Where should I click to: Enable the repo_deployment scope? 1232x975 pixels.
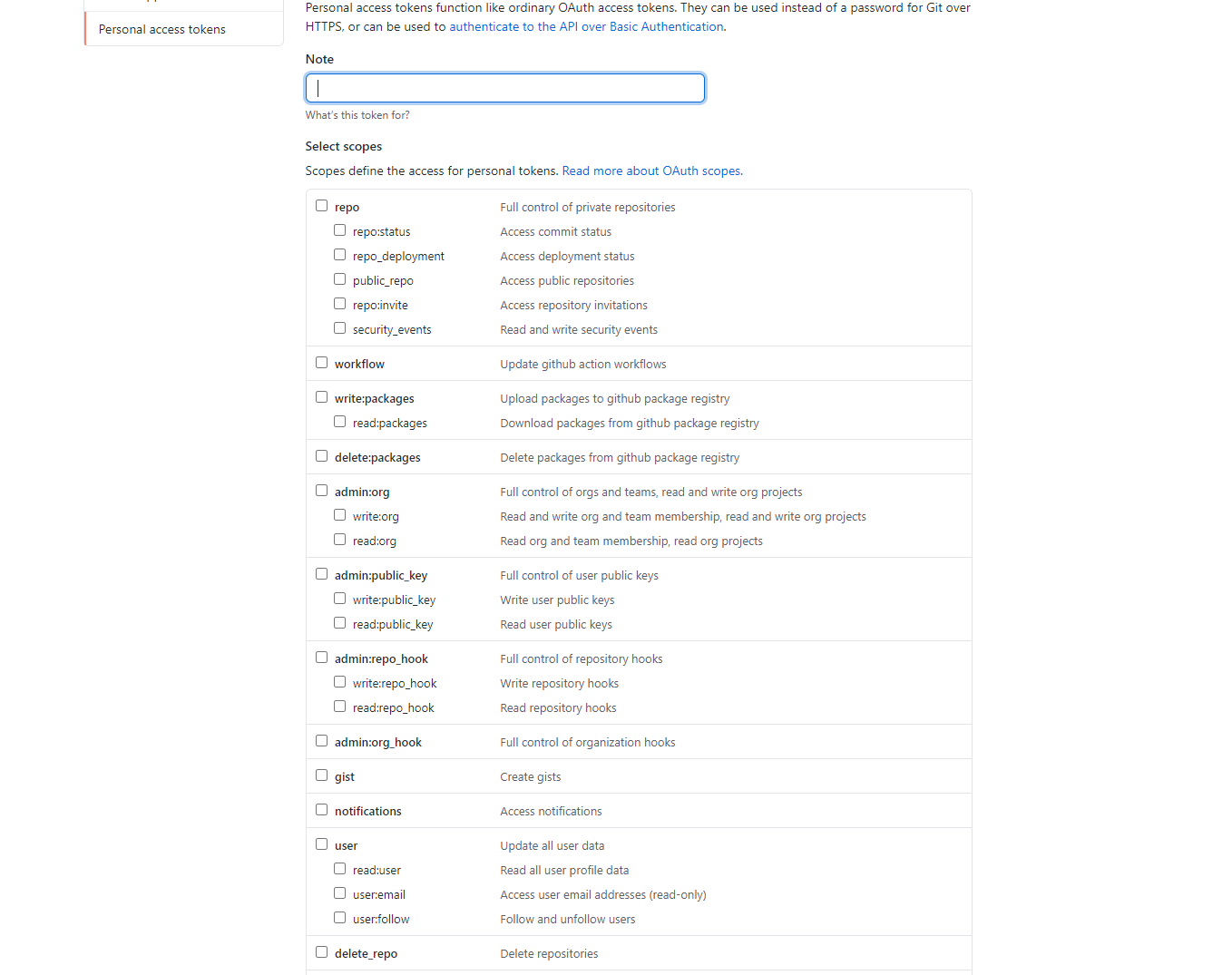pyautogui.click(x=339, y=254)
